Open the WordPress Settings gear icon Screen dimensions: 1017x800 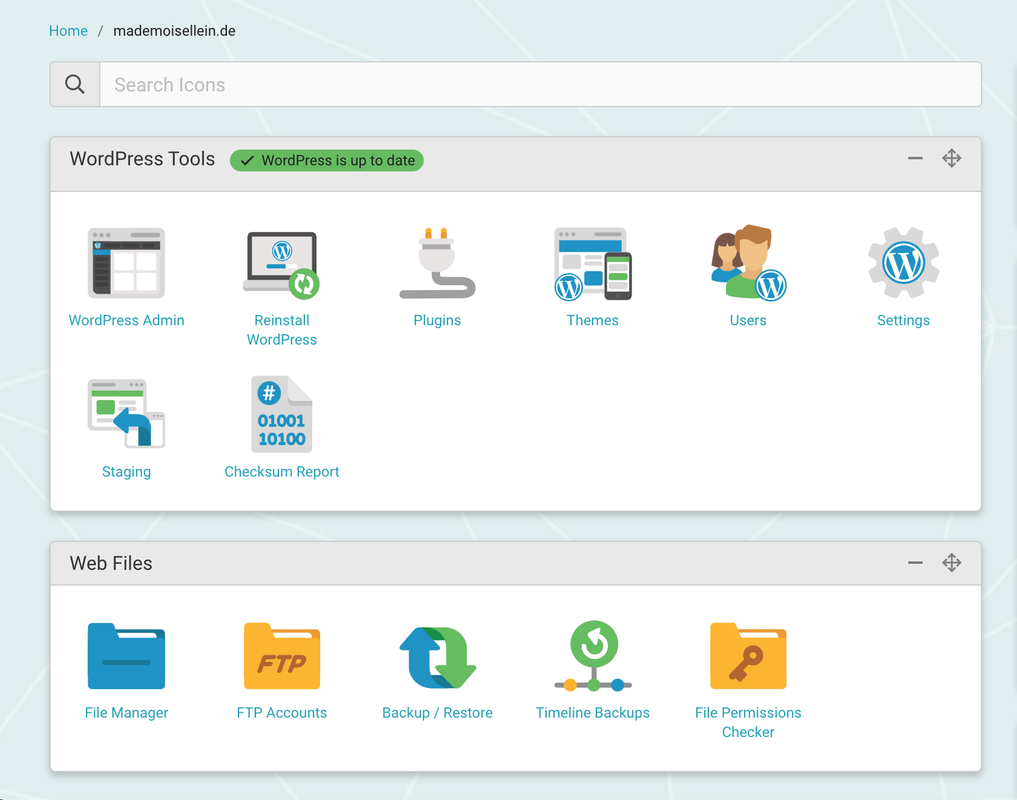pos(903,262)
